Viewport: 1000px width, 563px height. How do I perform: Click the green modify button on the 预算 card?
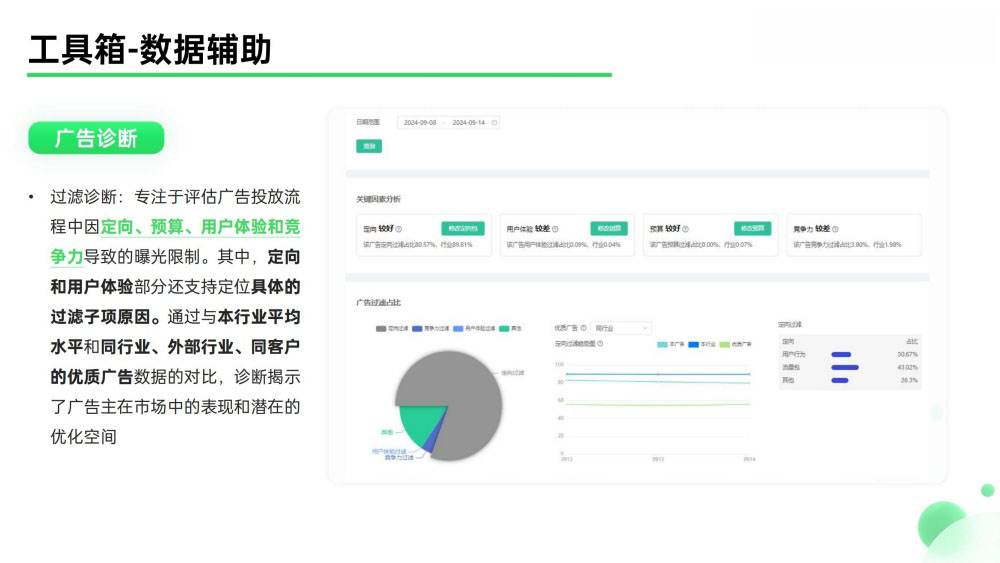click(753, 228)
